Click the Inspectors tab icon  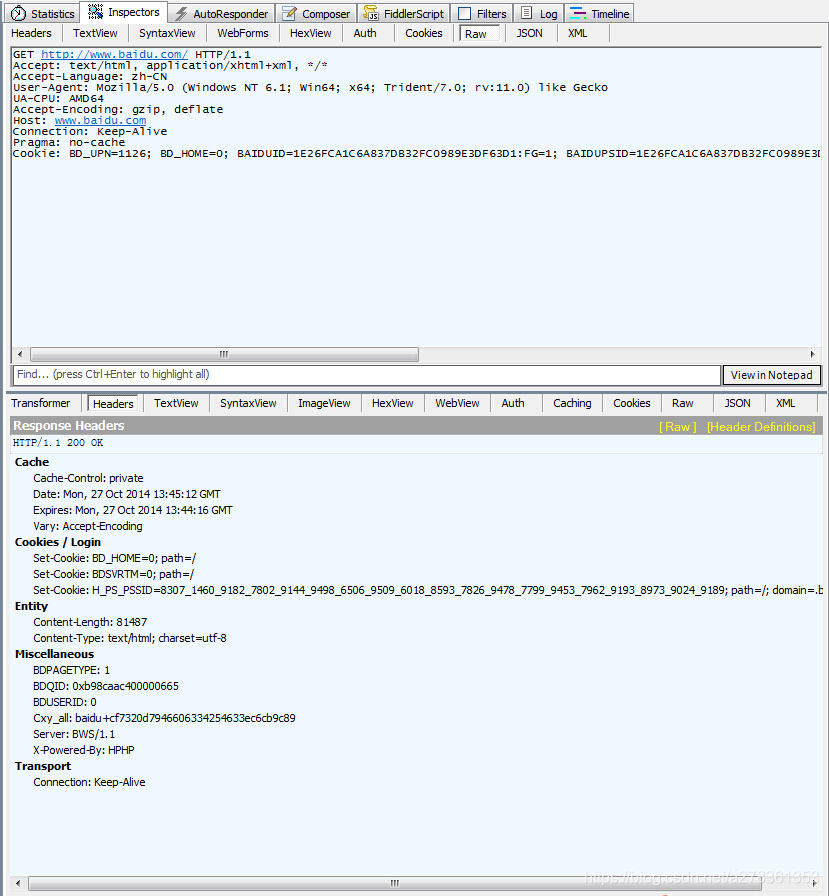point(95,11)
